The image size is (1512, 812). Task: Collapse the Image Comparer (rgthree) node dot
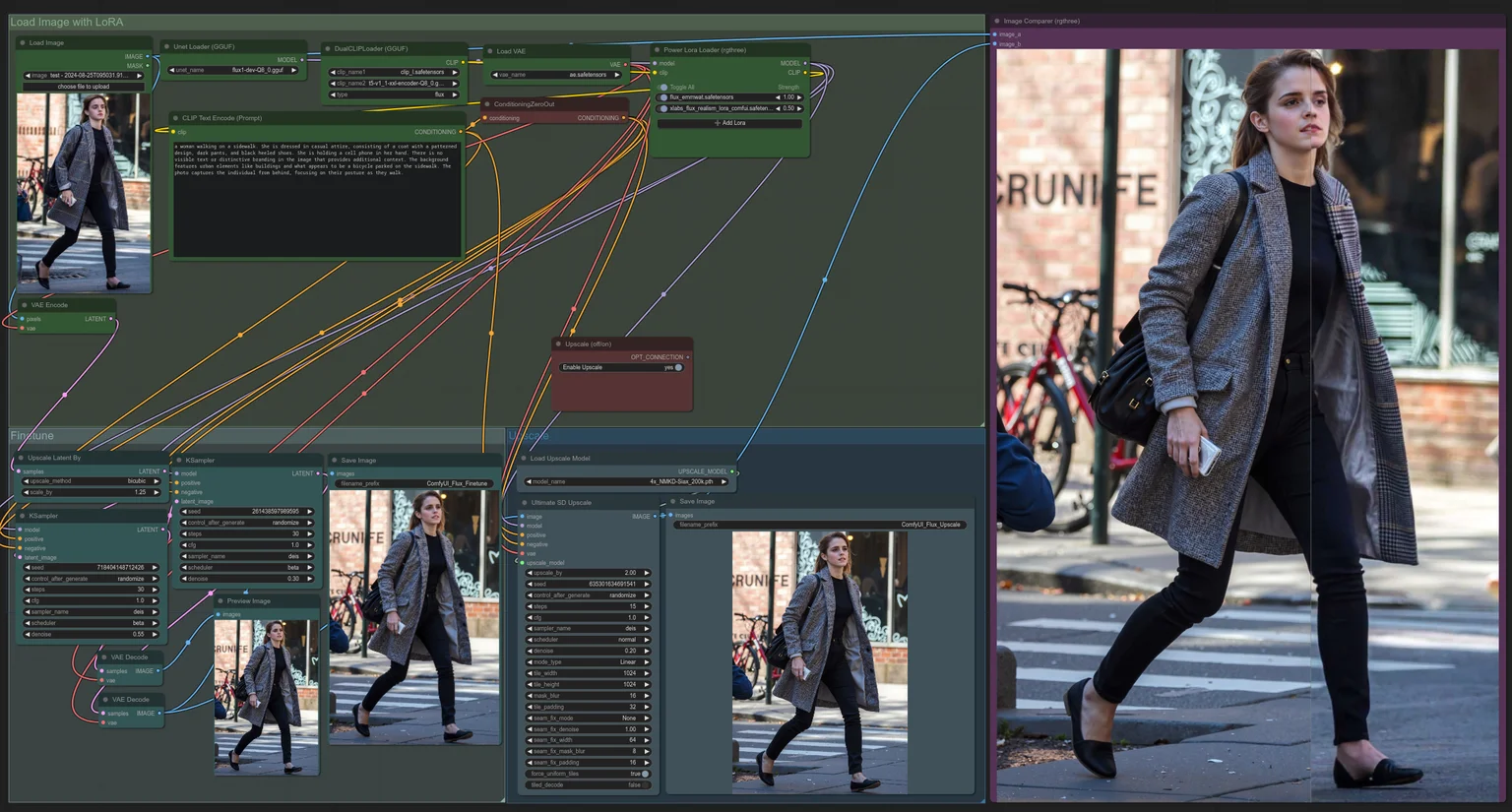pyautogui.click(x=996, y=21)
